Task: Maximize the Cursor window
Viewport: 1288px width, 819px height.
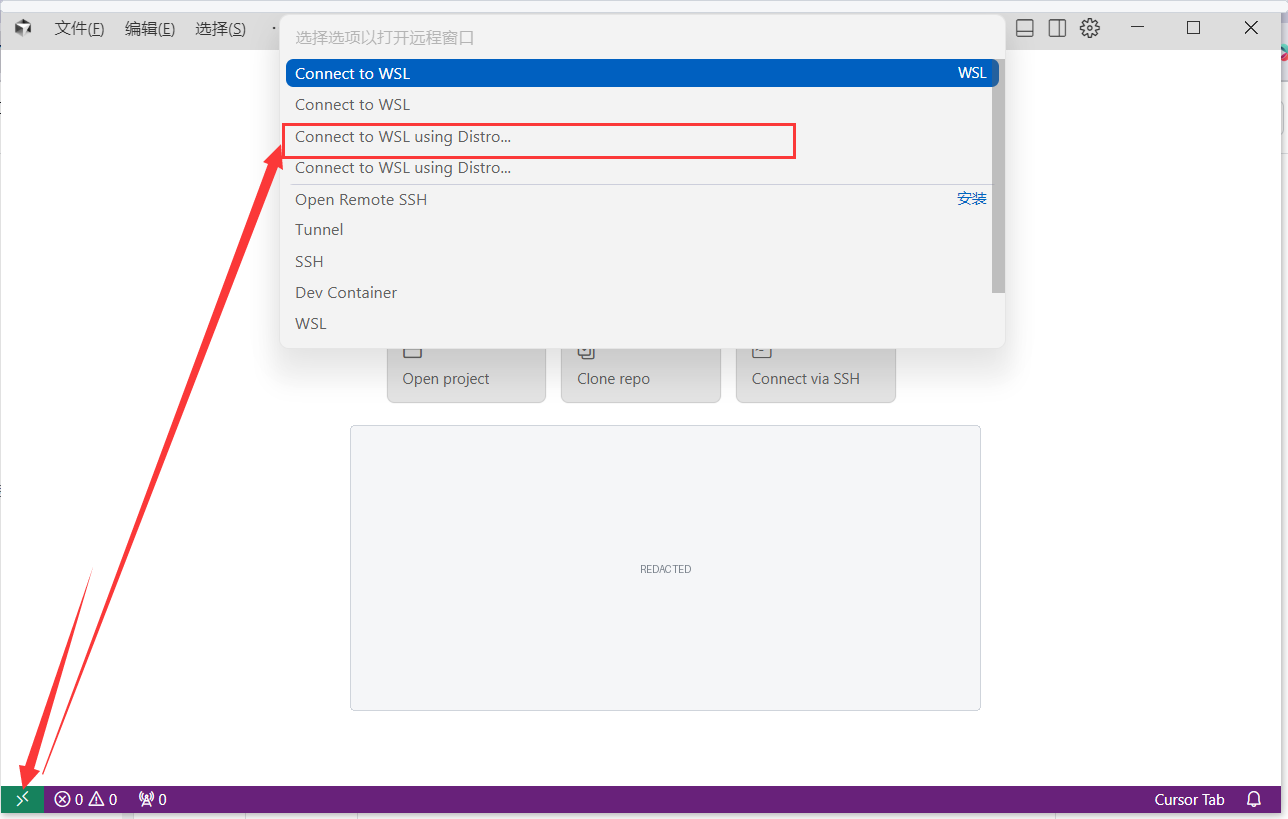Action: 1193,28
